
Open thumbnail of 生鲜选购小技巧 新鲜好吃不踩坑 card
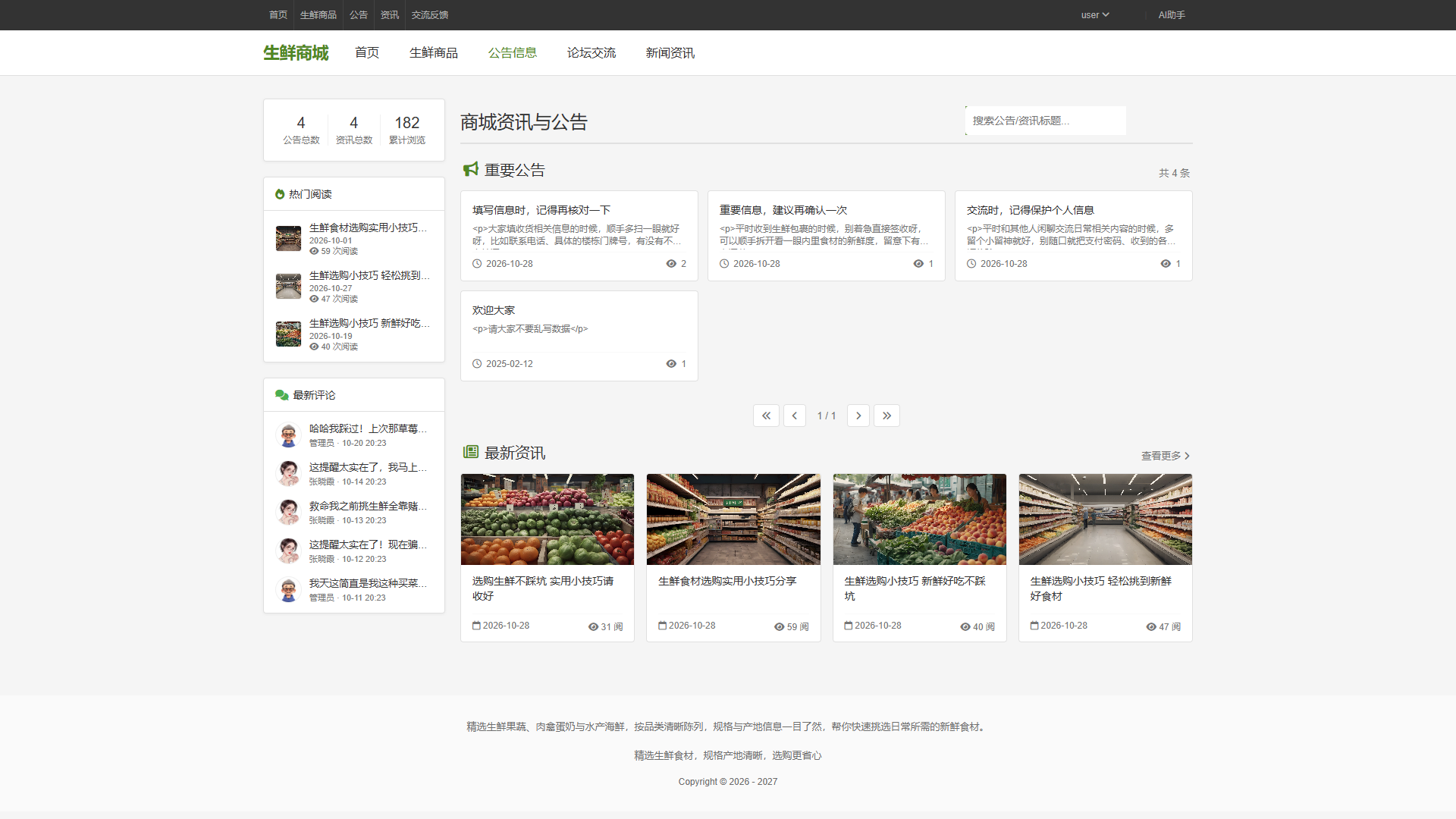coord(920,519)
